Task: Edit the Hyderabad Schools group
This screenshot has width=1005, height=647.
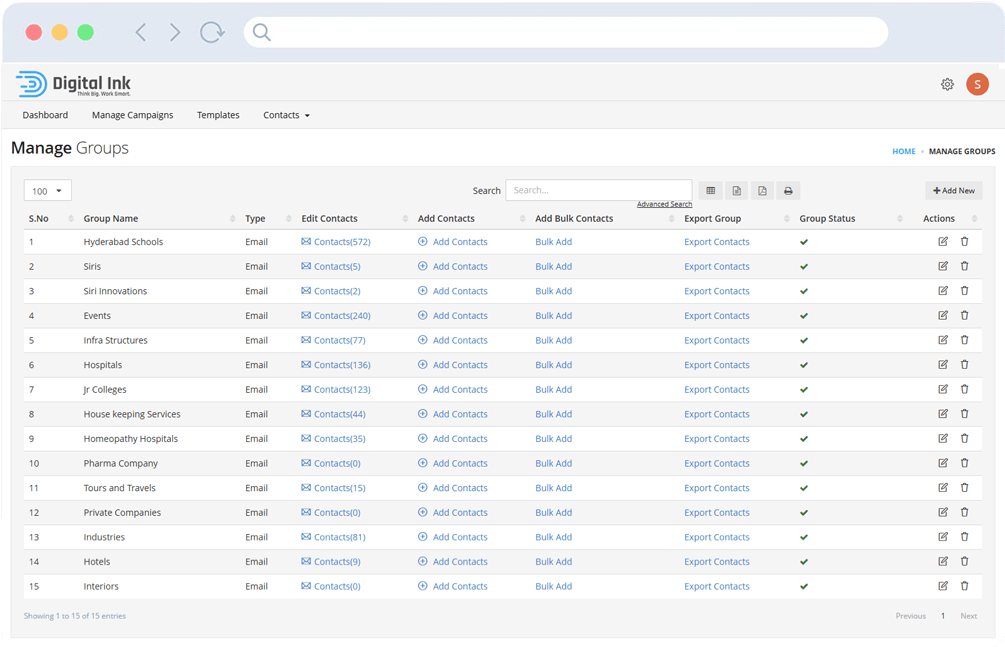Action: click(x=943, y=242)
